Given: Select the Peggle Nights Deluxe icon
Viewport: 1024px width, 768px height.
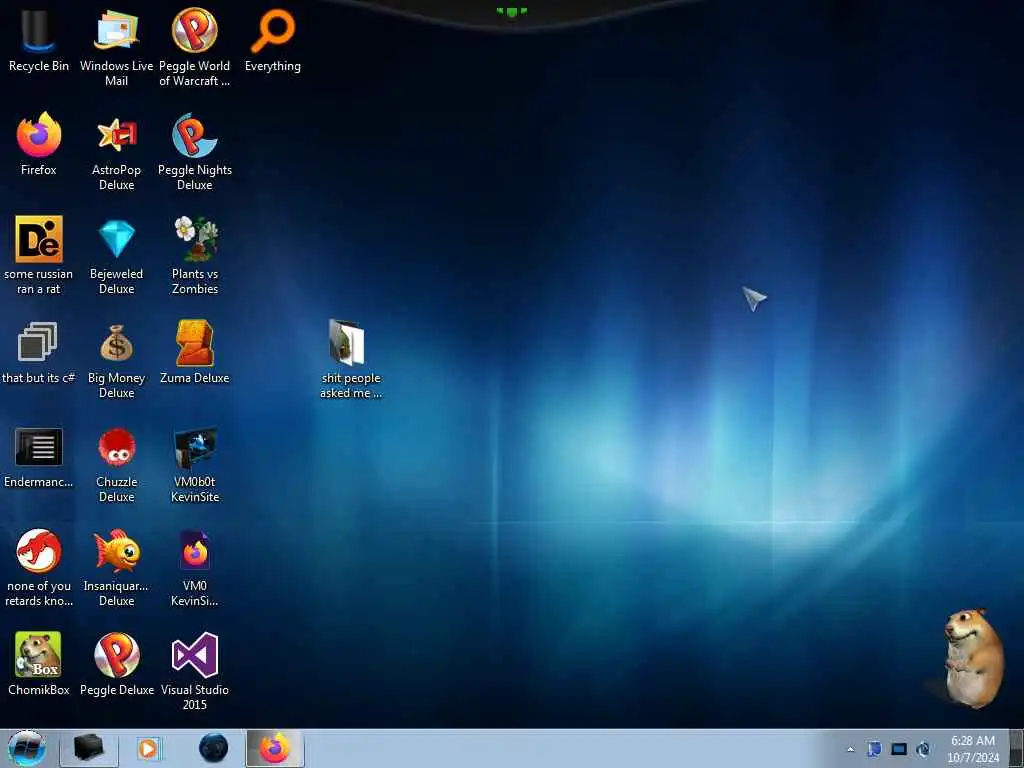Looking at the screenshot, I should 195,152.
